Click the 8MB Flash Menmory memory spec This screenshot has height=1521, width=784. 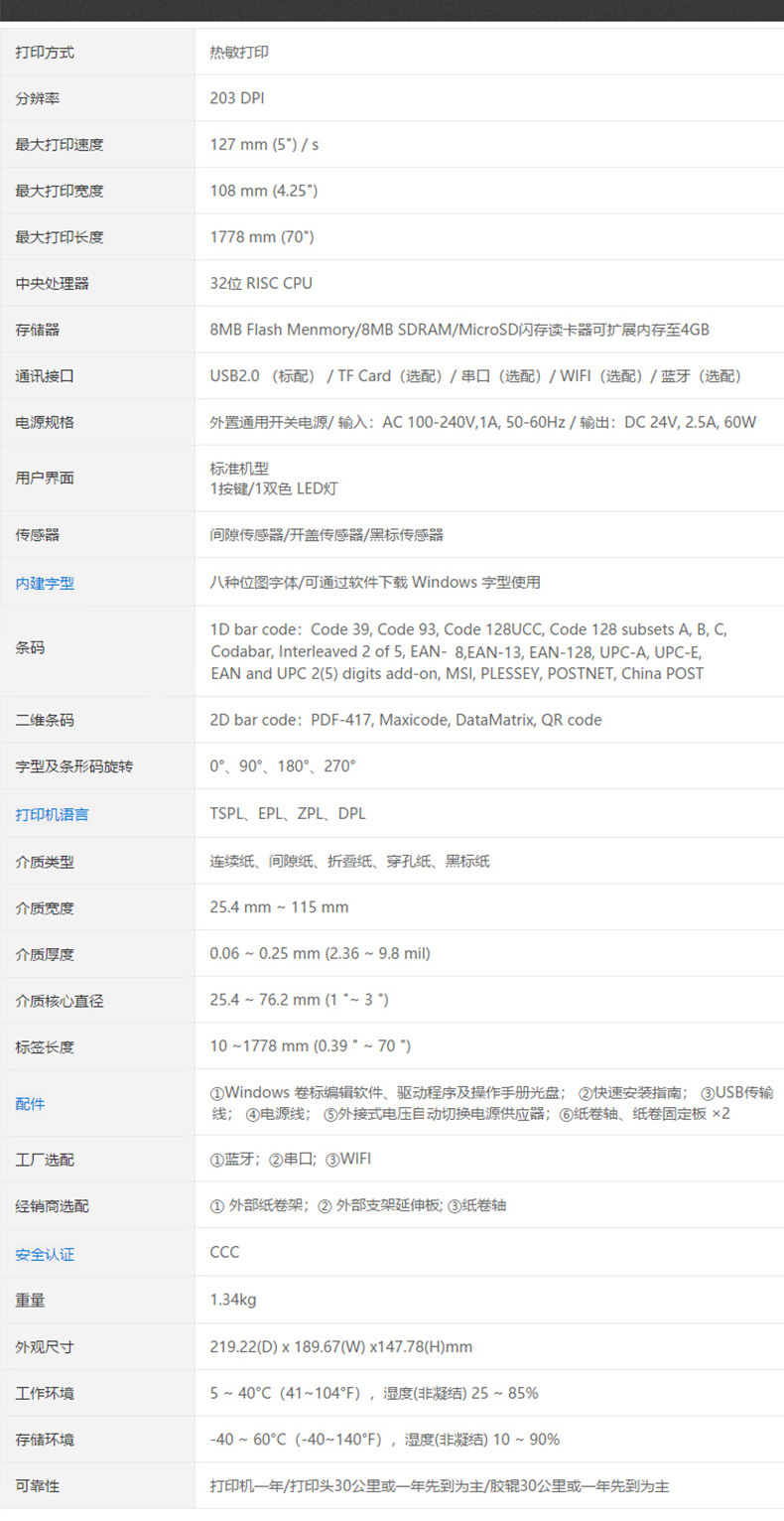(459, 330)
